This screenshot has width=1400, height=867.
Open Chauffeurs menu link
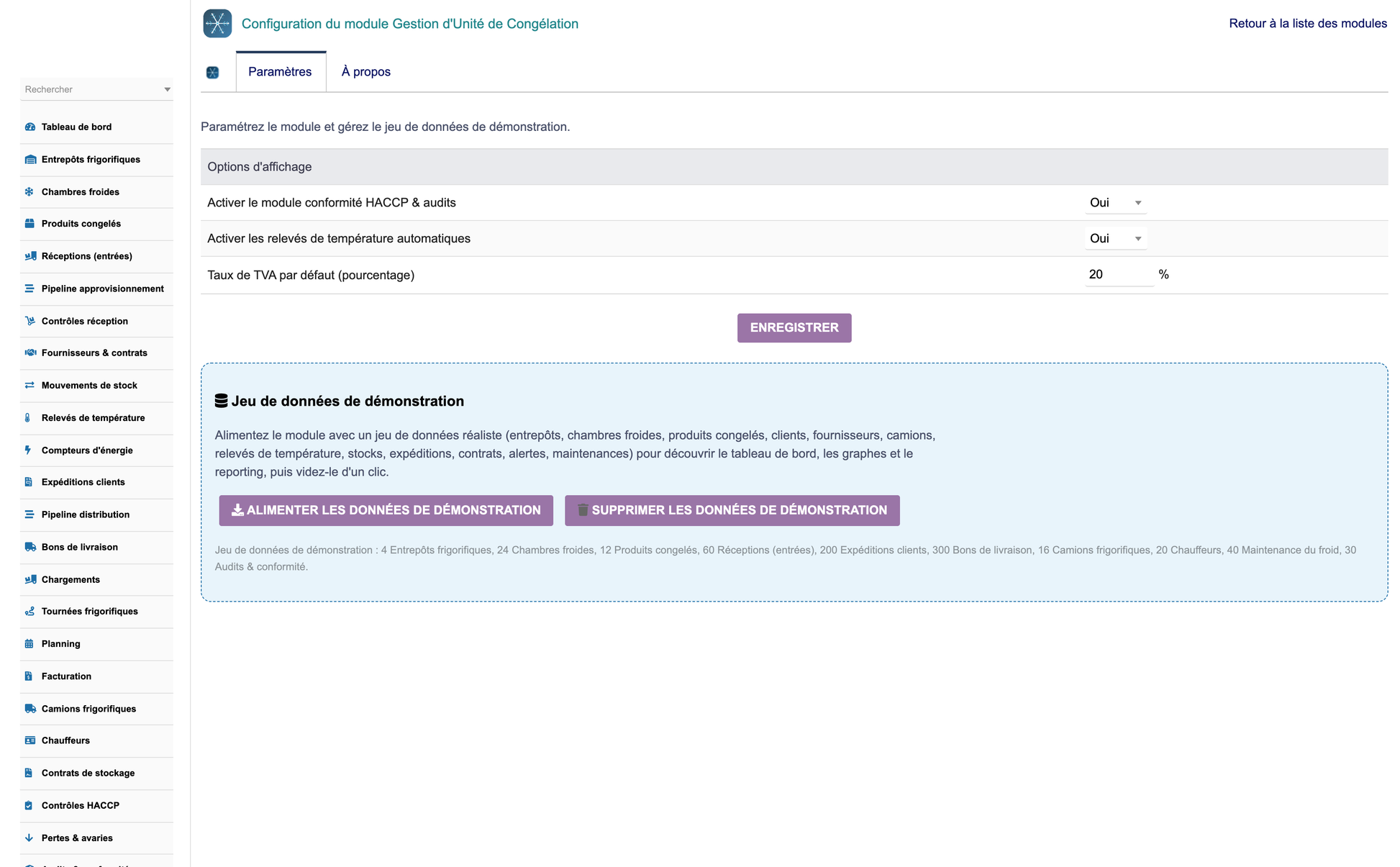[x=65, y=740]
